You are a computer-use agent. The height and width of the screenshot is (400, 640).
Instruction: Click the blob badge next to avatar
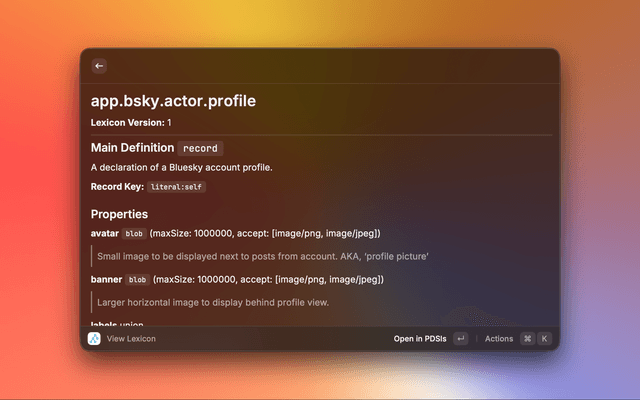click(134, 233)
